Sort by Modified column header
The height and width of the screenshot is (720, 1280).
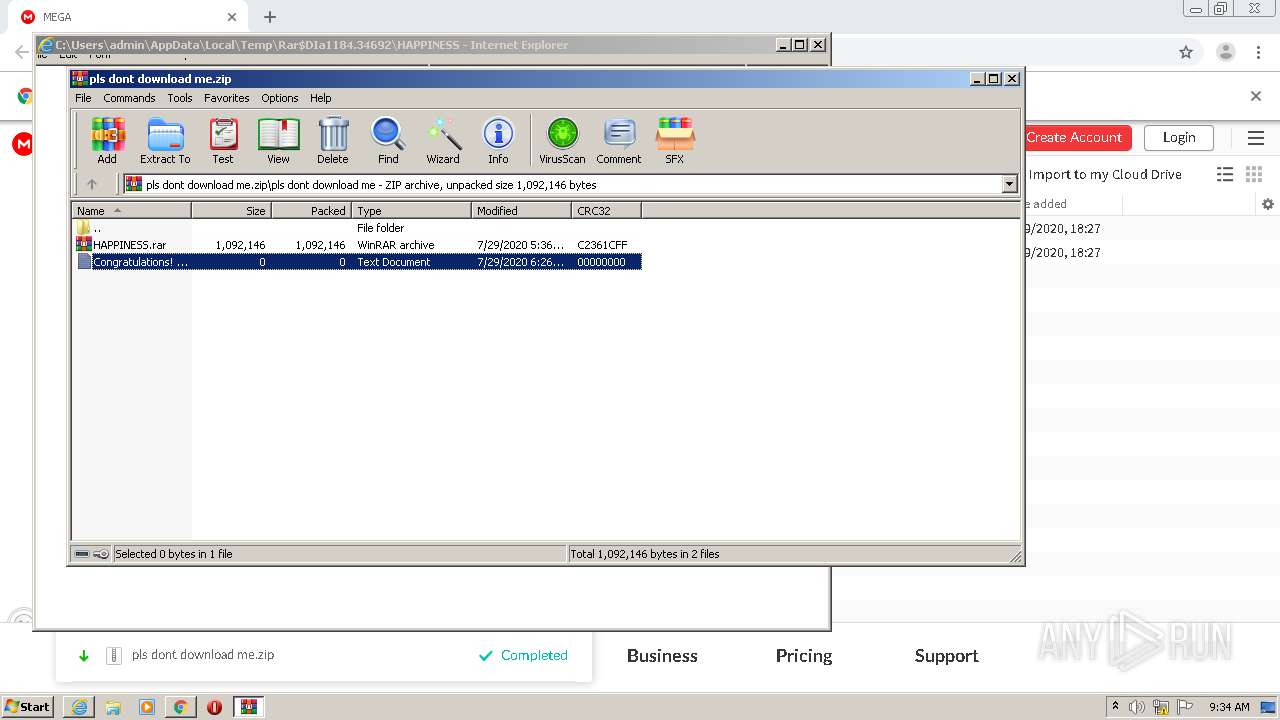[521, 210]
